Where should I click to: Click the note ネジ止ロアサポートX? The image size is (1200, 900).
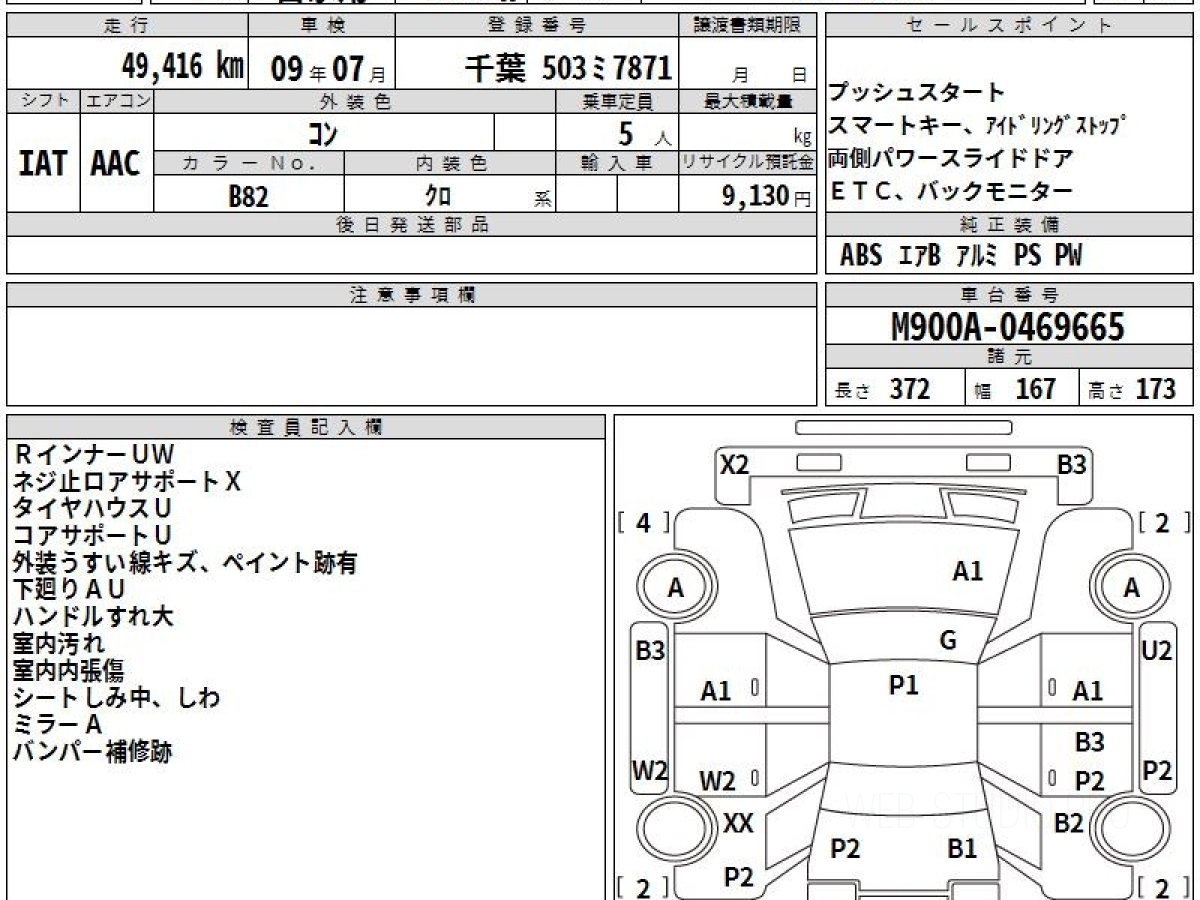pyautogui.click(x=127, y=482)
